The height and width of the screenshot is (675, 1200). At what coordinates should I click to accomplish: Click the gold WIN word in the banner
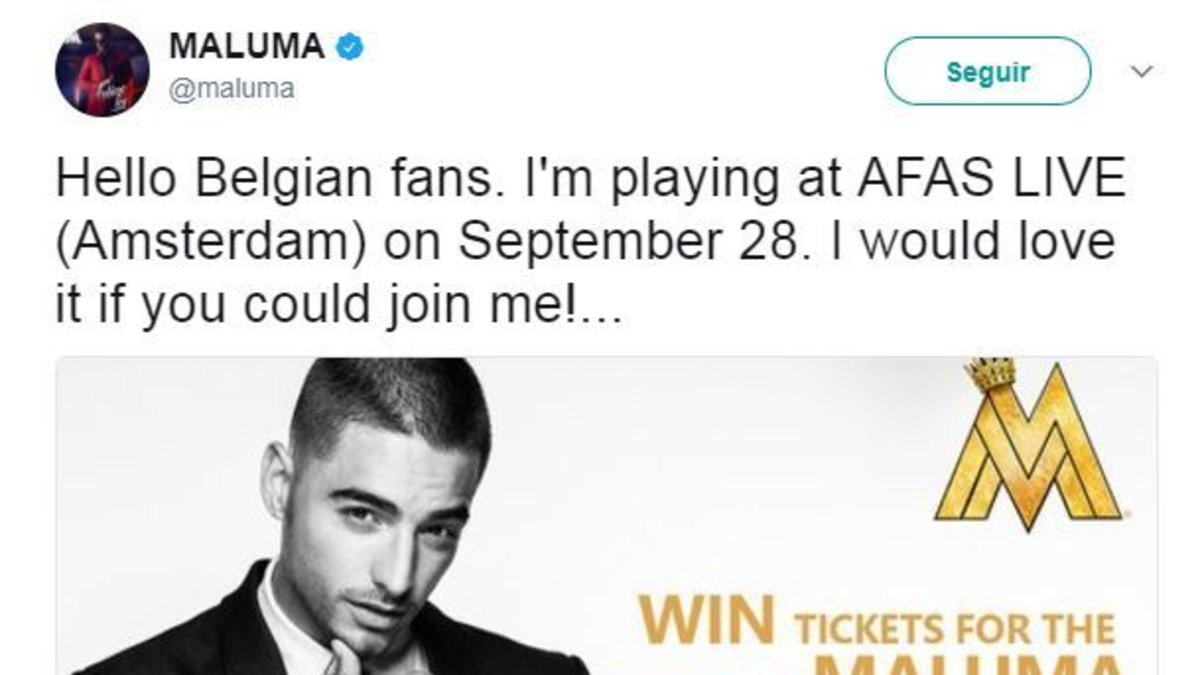point(707,623)
